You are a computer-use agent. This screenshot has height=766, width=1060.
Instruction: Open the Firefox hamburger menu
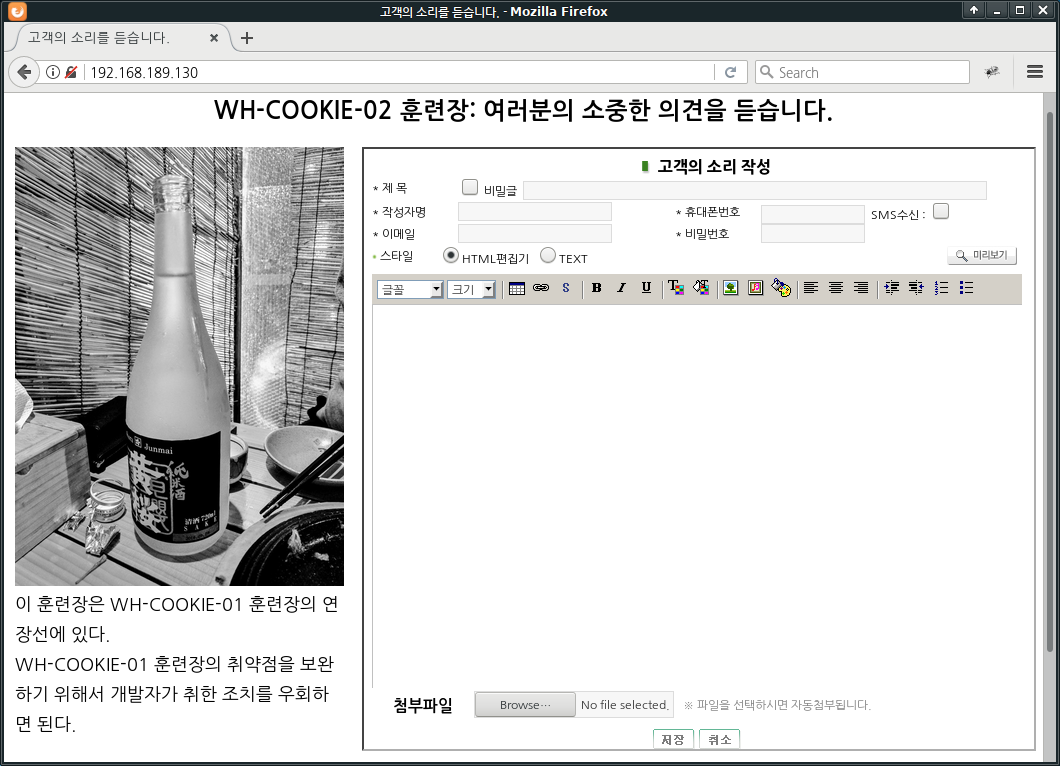[1034, 72]
